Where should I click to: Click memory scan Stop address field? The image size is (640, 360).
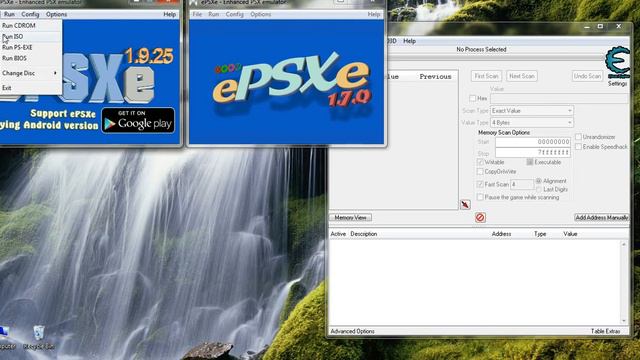click(533, 153)
